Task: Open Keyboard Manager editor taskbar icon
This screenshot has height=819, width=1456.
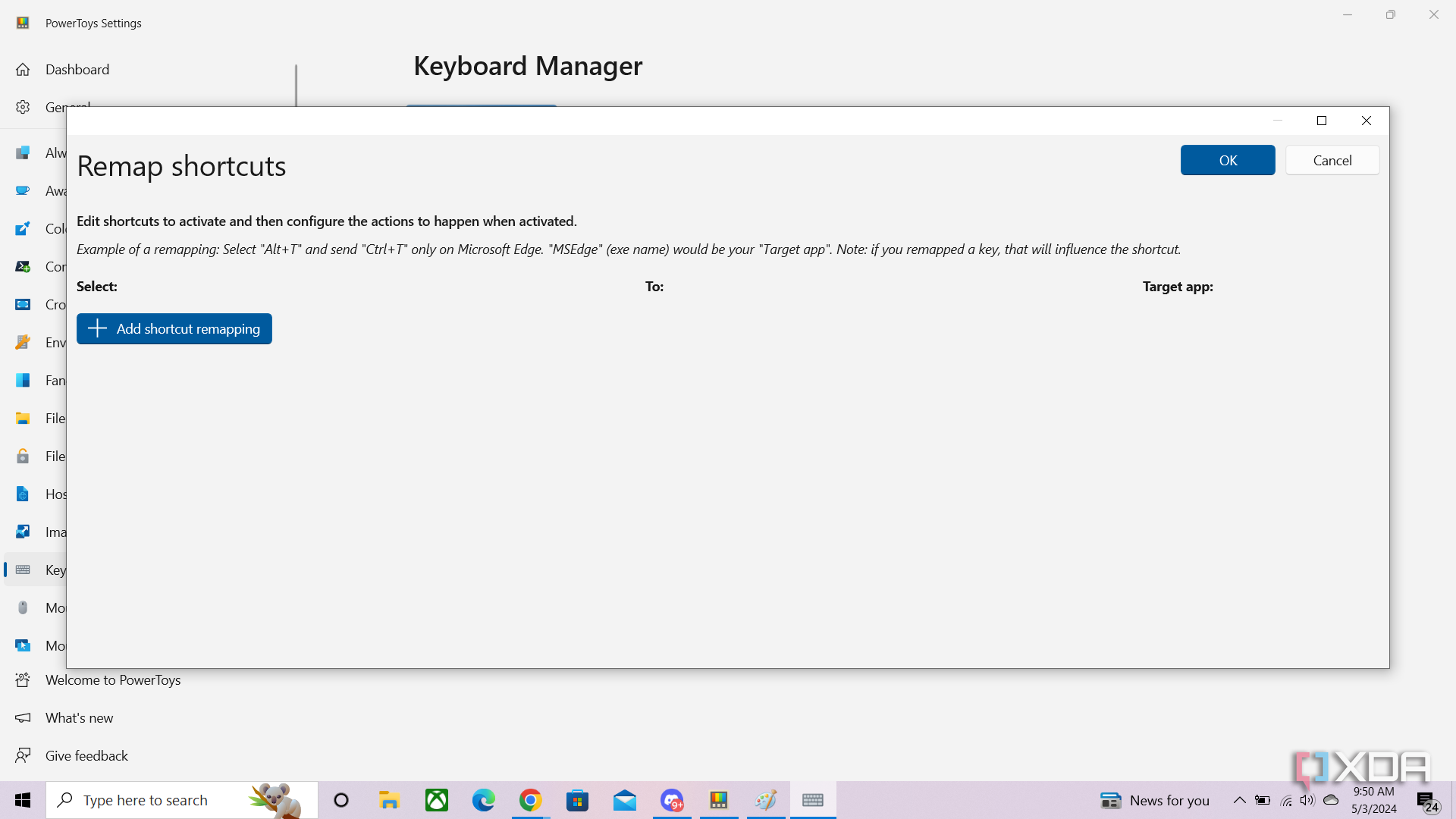Action: [x=813, y=800]
